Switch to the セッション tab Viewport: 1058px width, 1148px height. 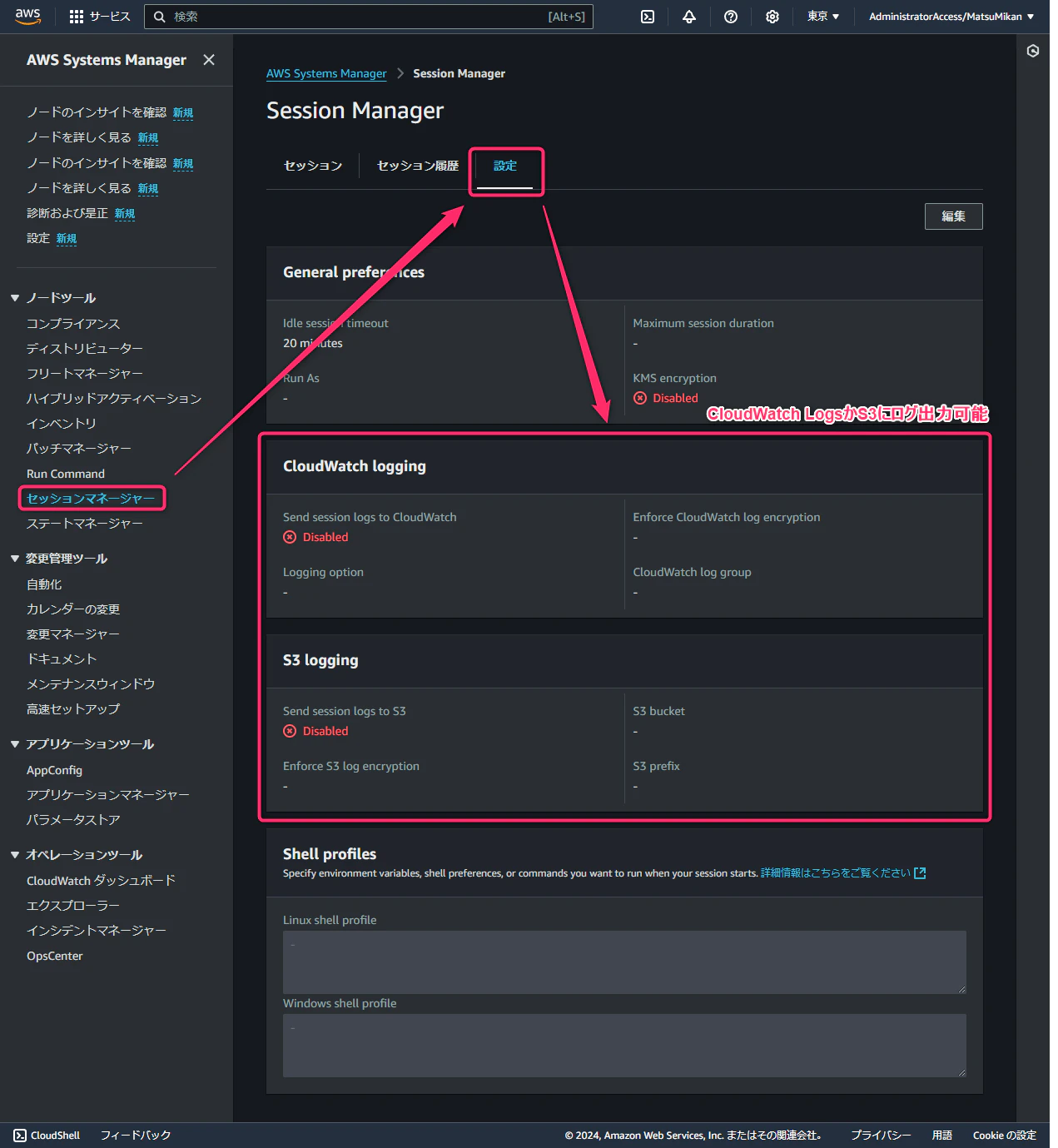(x=313, y=166)
